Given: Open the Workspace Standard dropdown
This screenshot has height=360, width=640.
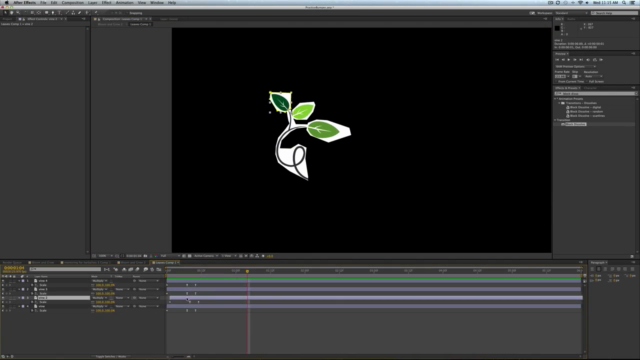Looking at the screenshot, I should pos(571,13).
